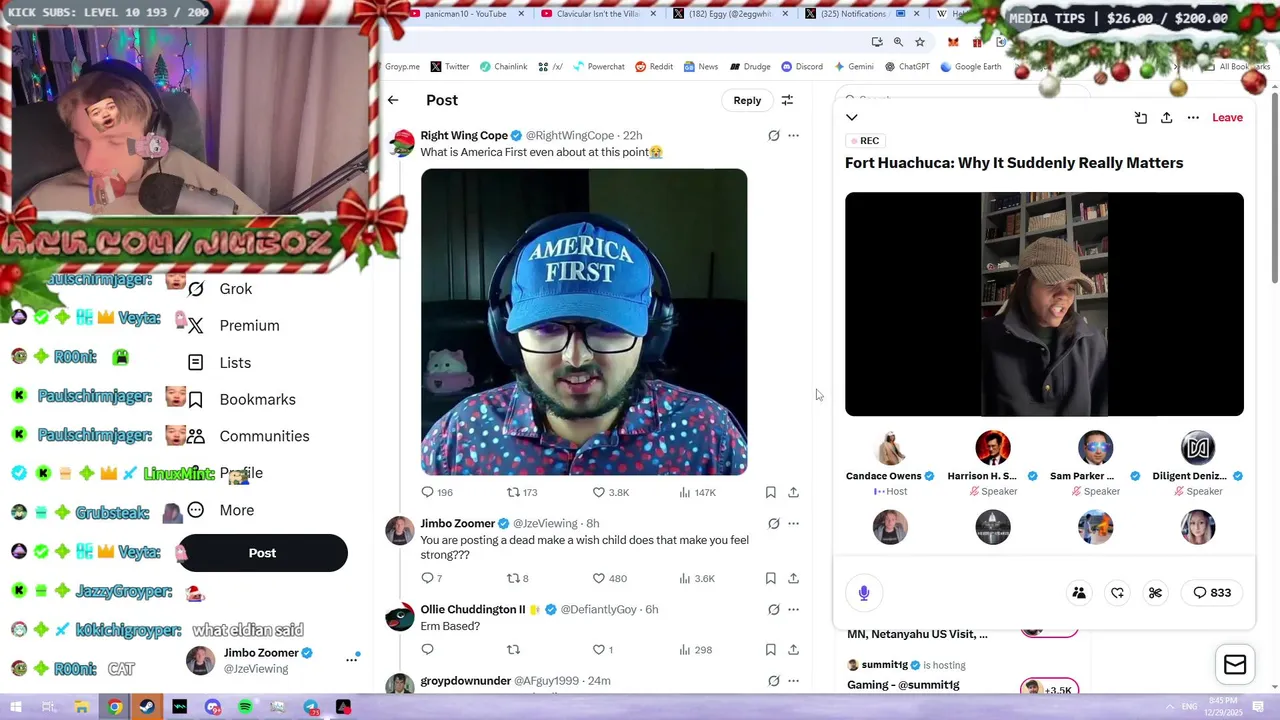Click the Reply button in post header
The image size is (1280, 720).
(x=747, y=100)
